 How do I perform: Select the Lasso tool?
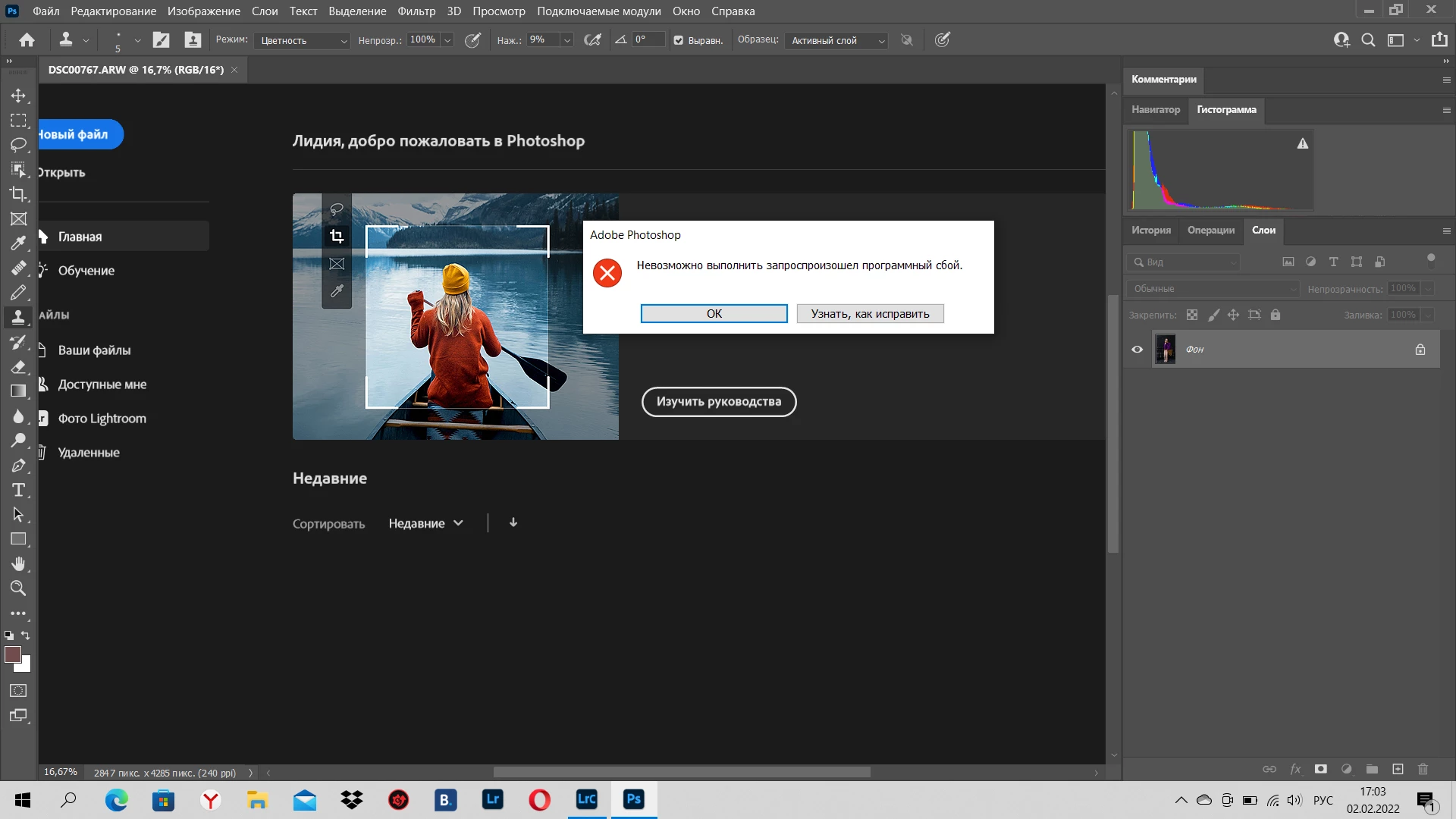18,144
